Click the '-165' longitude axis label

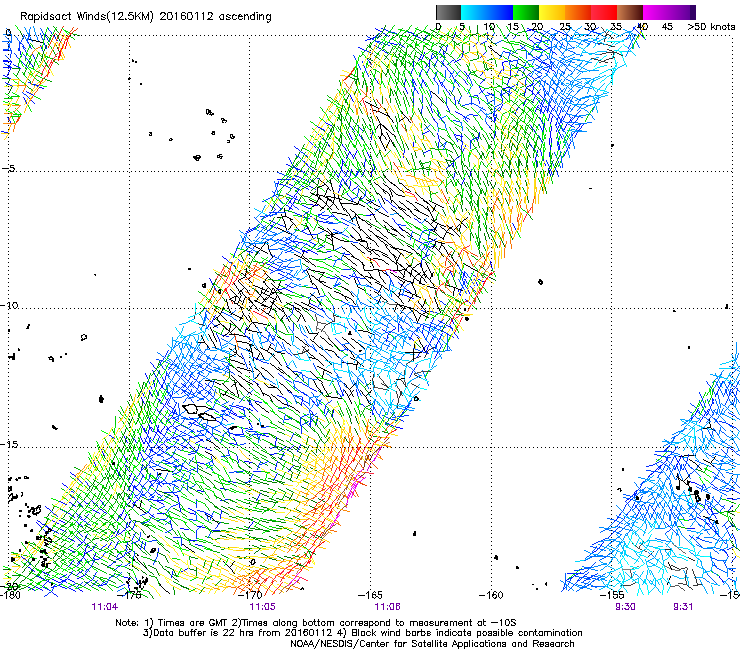click(x=370, y=595)
